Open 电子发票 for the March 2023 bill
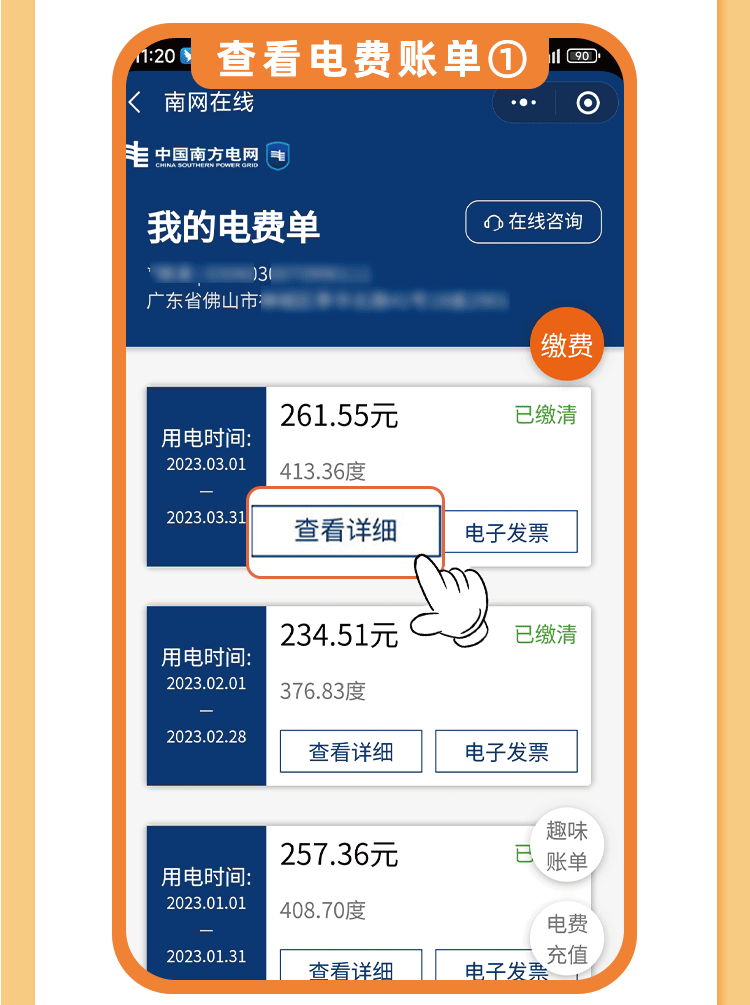Image resolution: width=750 pixels, height=1005 pixels. pyautogui.click(x=506, y=532)
